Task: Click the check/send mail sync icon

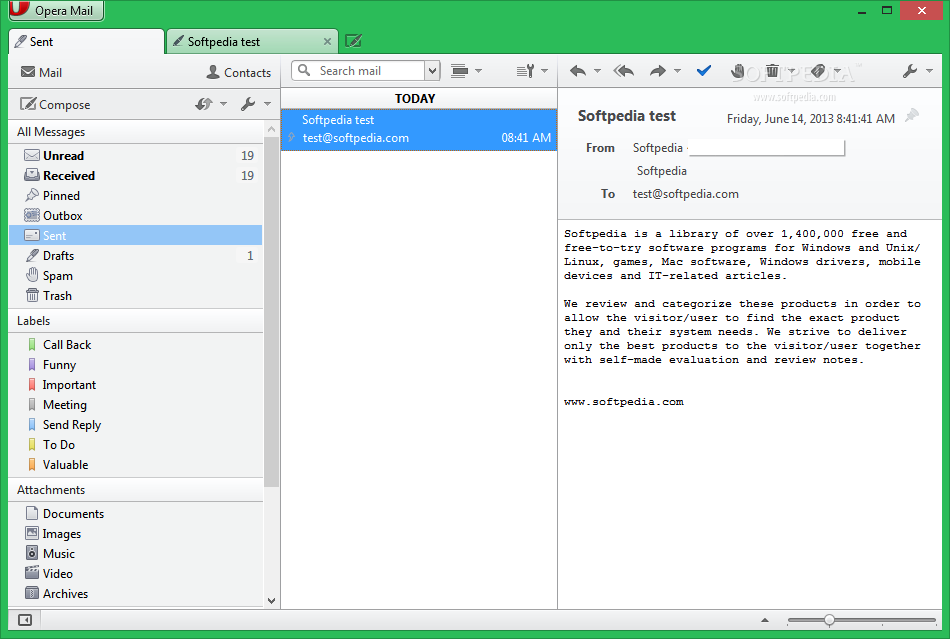Action: (204, 104)
